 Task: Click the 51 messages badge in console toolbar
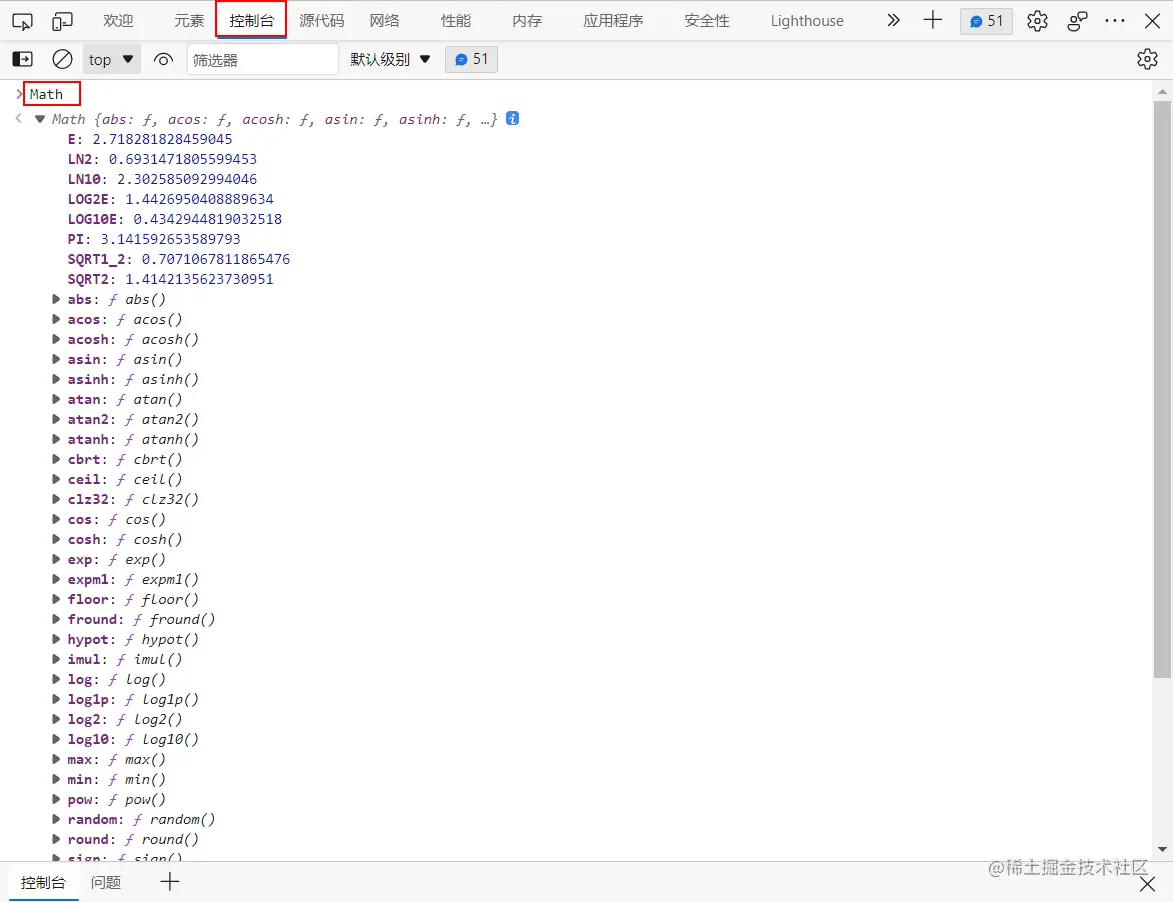tap(471, 59)
